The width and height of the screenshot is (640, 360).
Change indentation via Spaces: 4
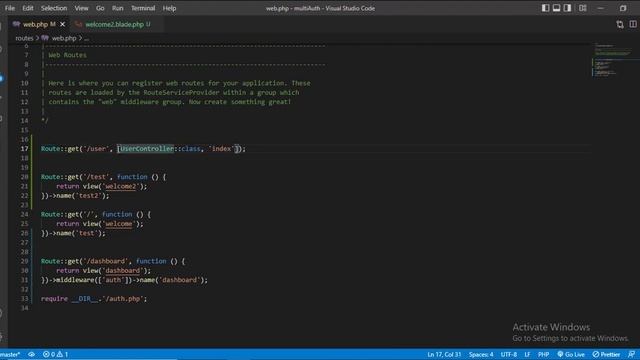[481, 354]
